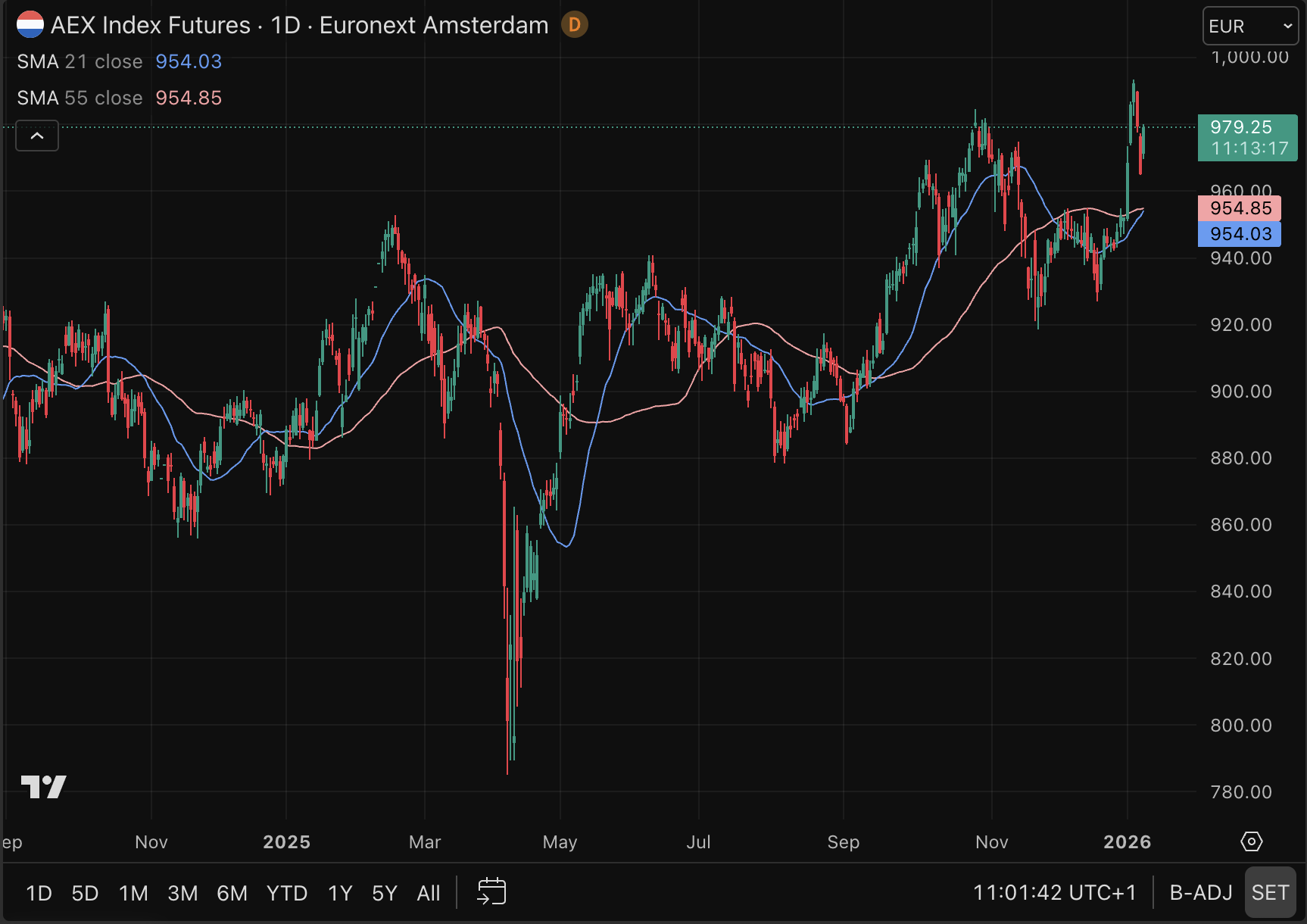Image resolution: width=1307 pixels, height=924 pixels.
Task: Toggle B-ADJ back-adjustment setting
Action: click(x=1200, y=893)
